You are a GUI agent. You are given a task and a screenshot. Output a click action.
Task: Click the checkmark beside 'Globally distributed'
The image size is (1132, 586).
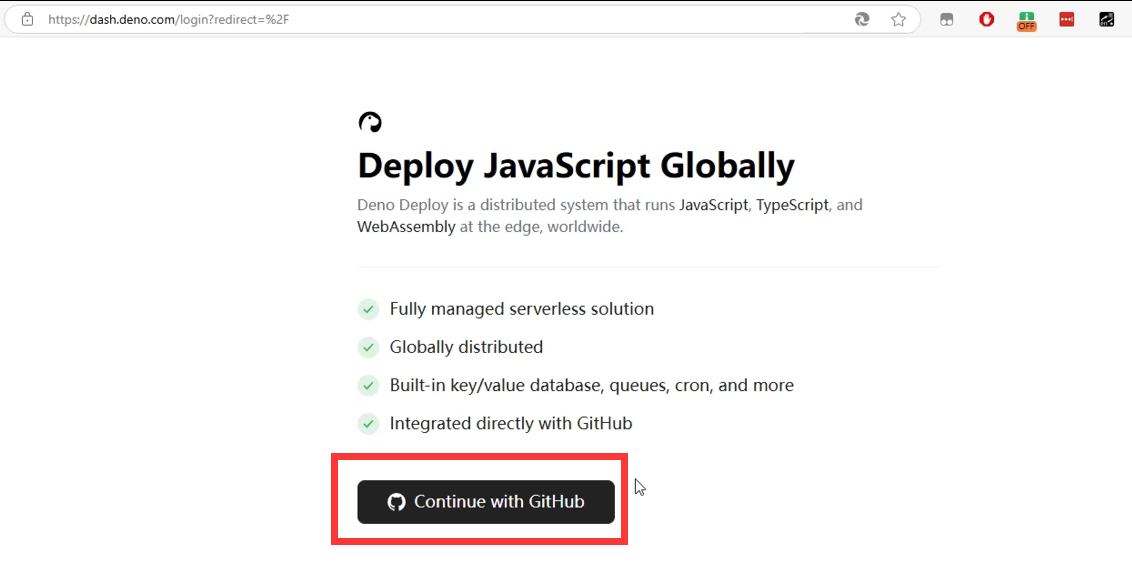368,347
